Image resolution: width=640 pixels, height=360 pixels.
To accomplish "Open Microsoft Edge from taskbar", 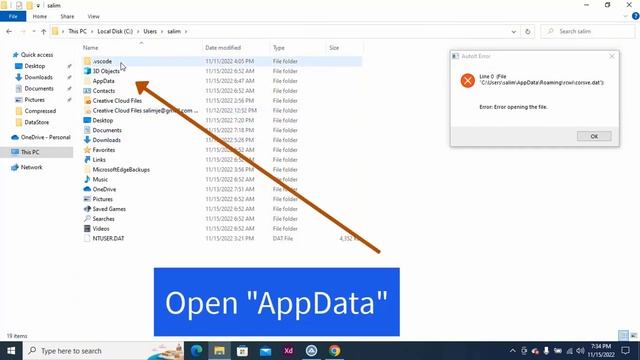I will point(196,351).
